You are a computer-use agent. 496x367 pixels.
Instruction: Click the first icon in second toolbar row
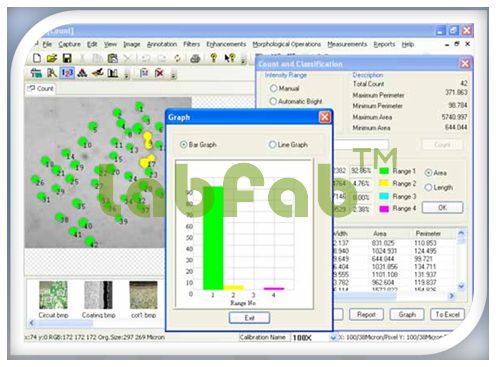pyautogui.click(x=36, y=73)
